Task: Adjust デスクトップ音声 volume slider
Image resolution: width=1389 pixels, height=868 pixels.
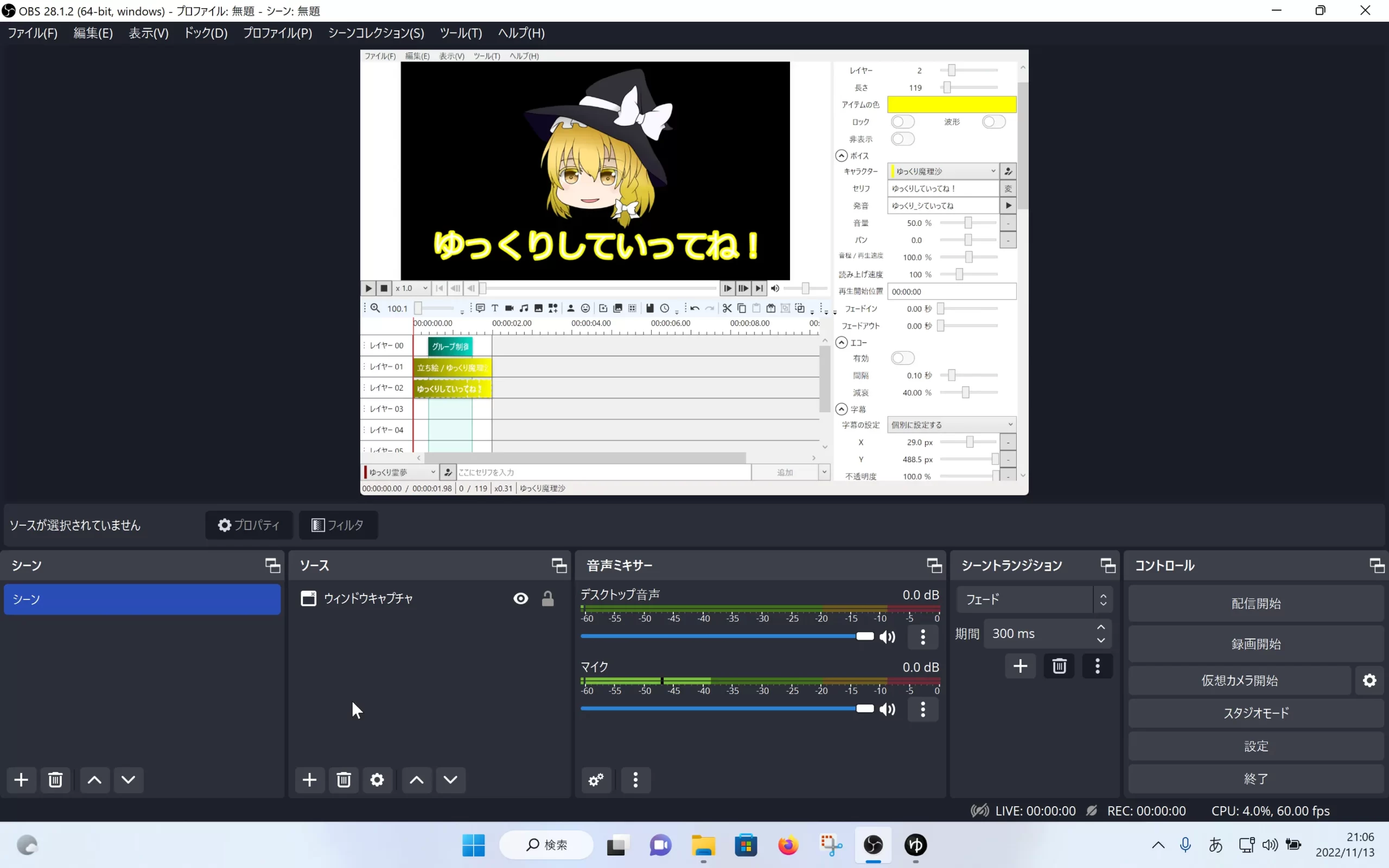Action: click(727, 636)
